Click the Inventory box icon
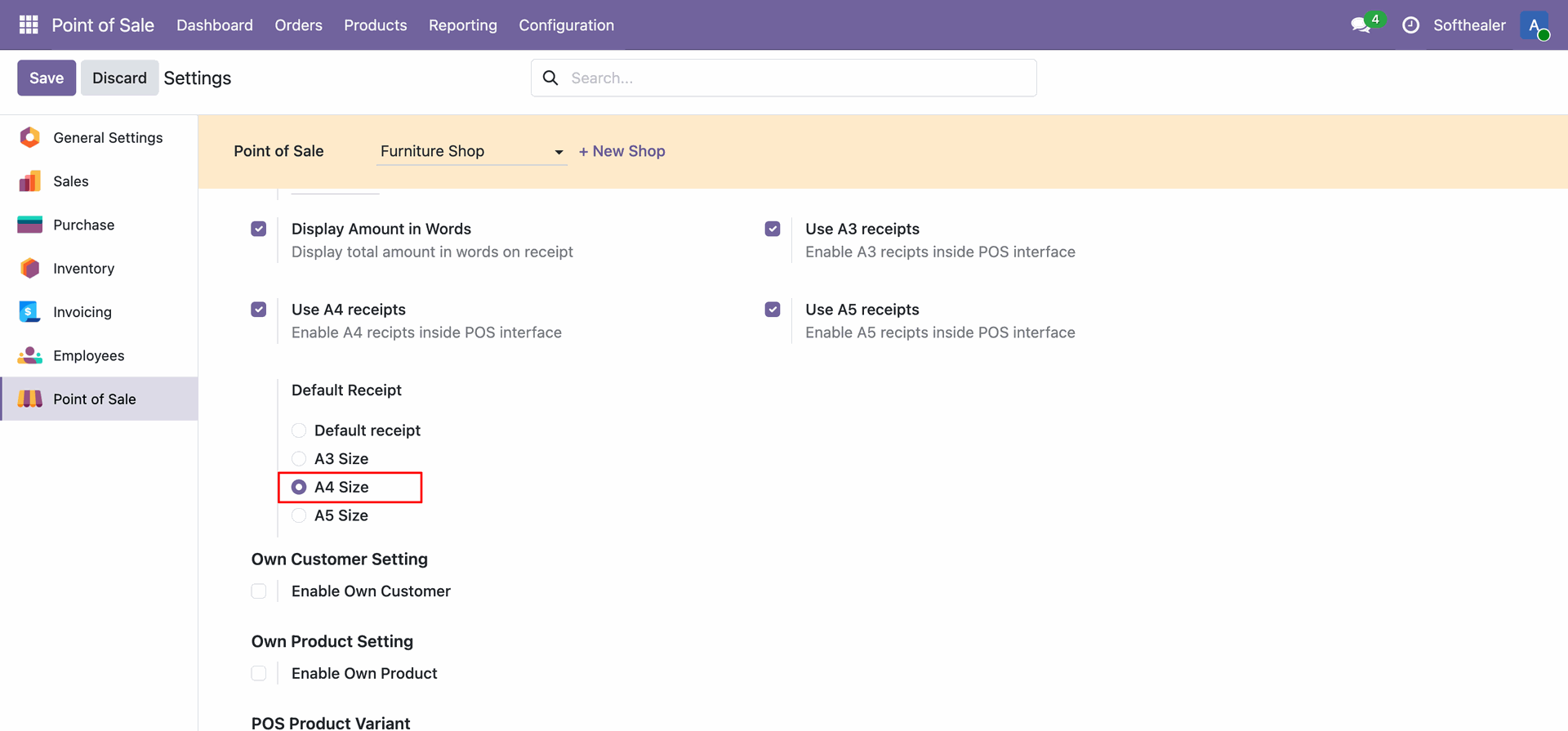This screenshot has width=1568, height=731. coord(30,268)
